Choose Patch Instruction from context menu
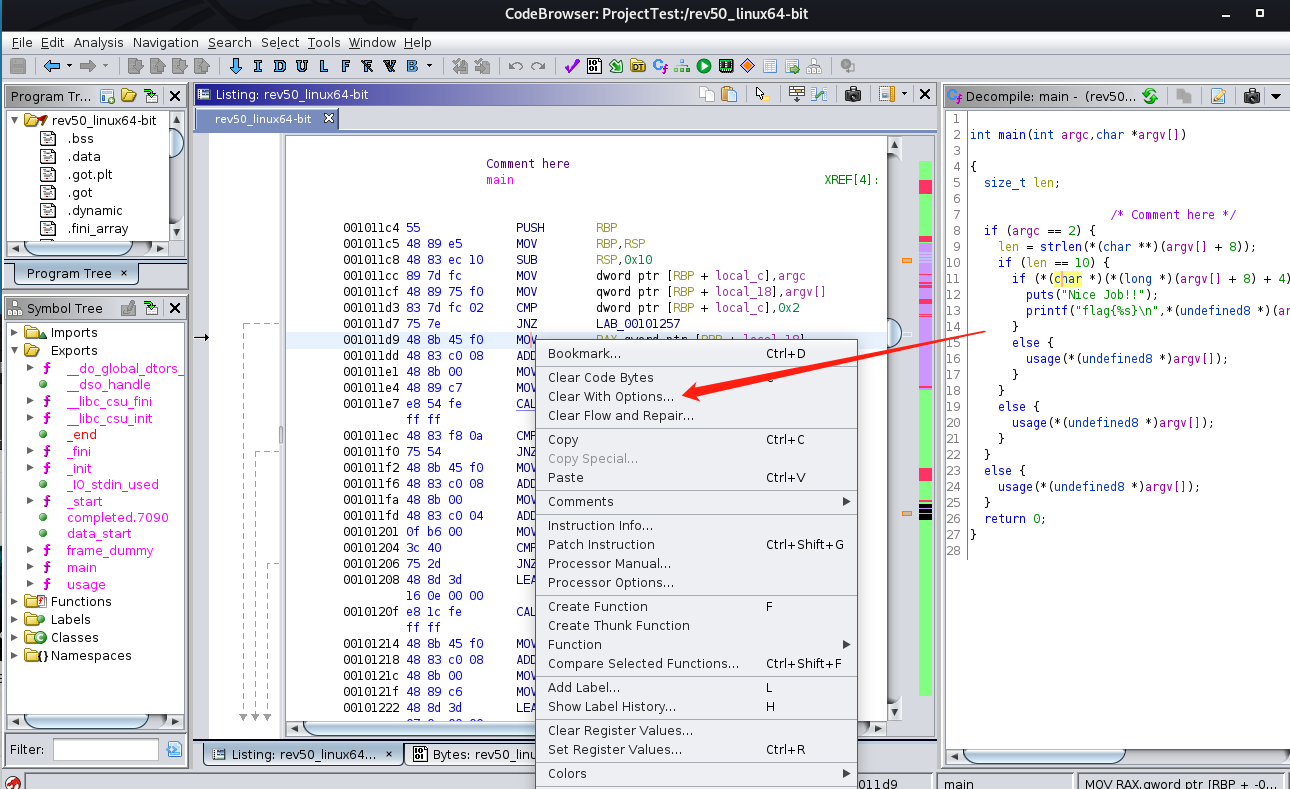 pos(601,544)
